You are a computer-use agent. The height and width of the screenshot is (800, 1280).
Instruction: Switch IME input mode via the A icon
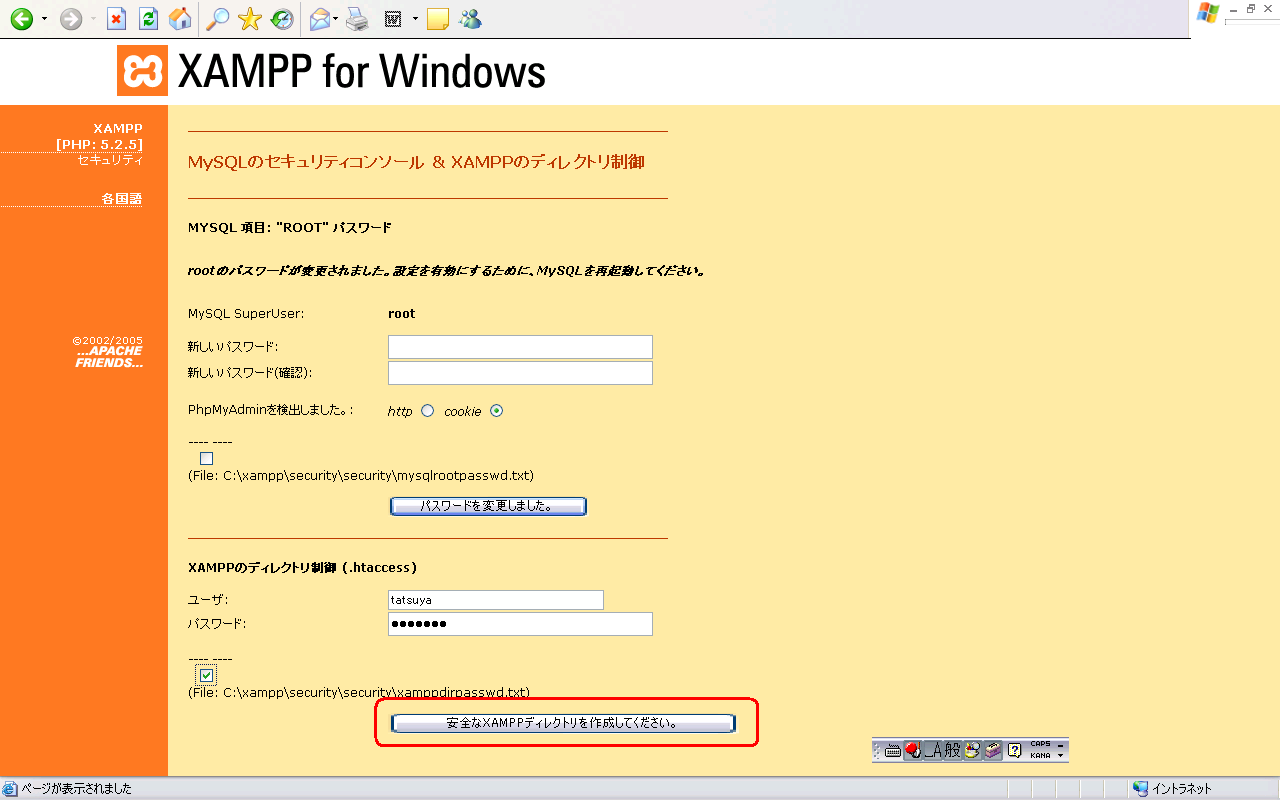931,750
